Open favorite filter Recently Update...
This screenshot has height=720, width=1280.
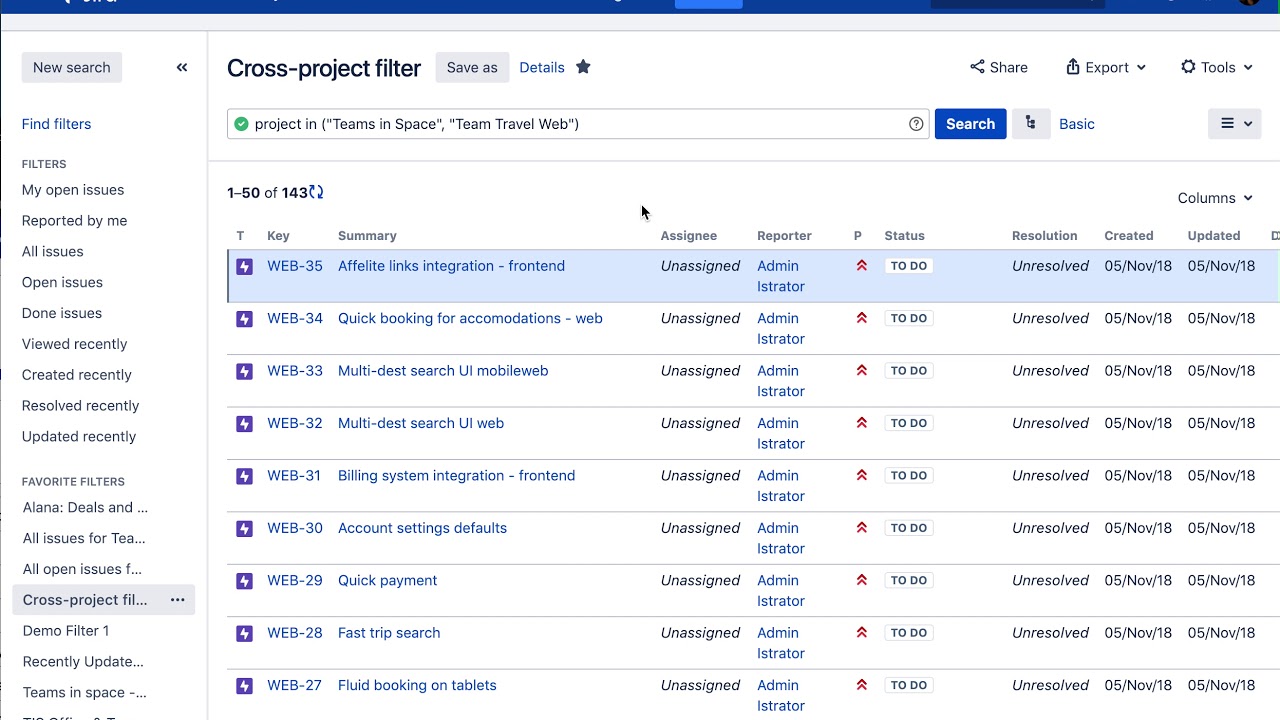[83, 662]
